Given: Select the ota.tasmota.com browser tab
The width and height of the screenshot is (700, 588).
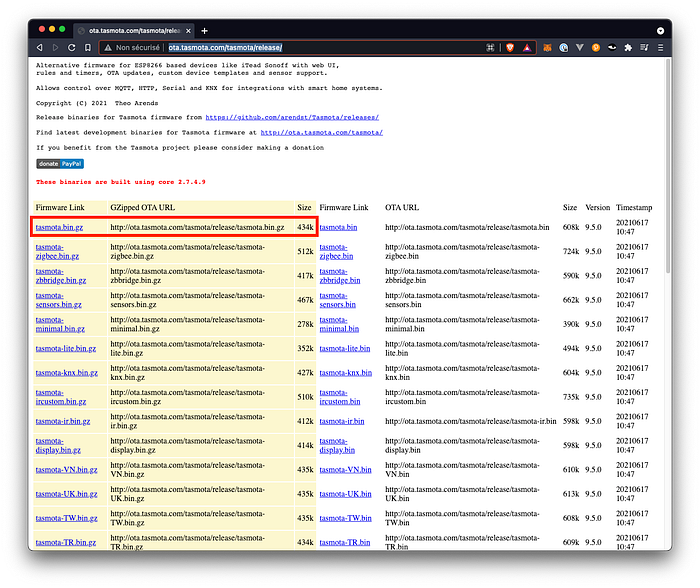Looking at the screenshot, I should [x=134, y=31].
